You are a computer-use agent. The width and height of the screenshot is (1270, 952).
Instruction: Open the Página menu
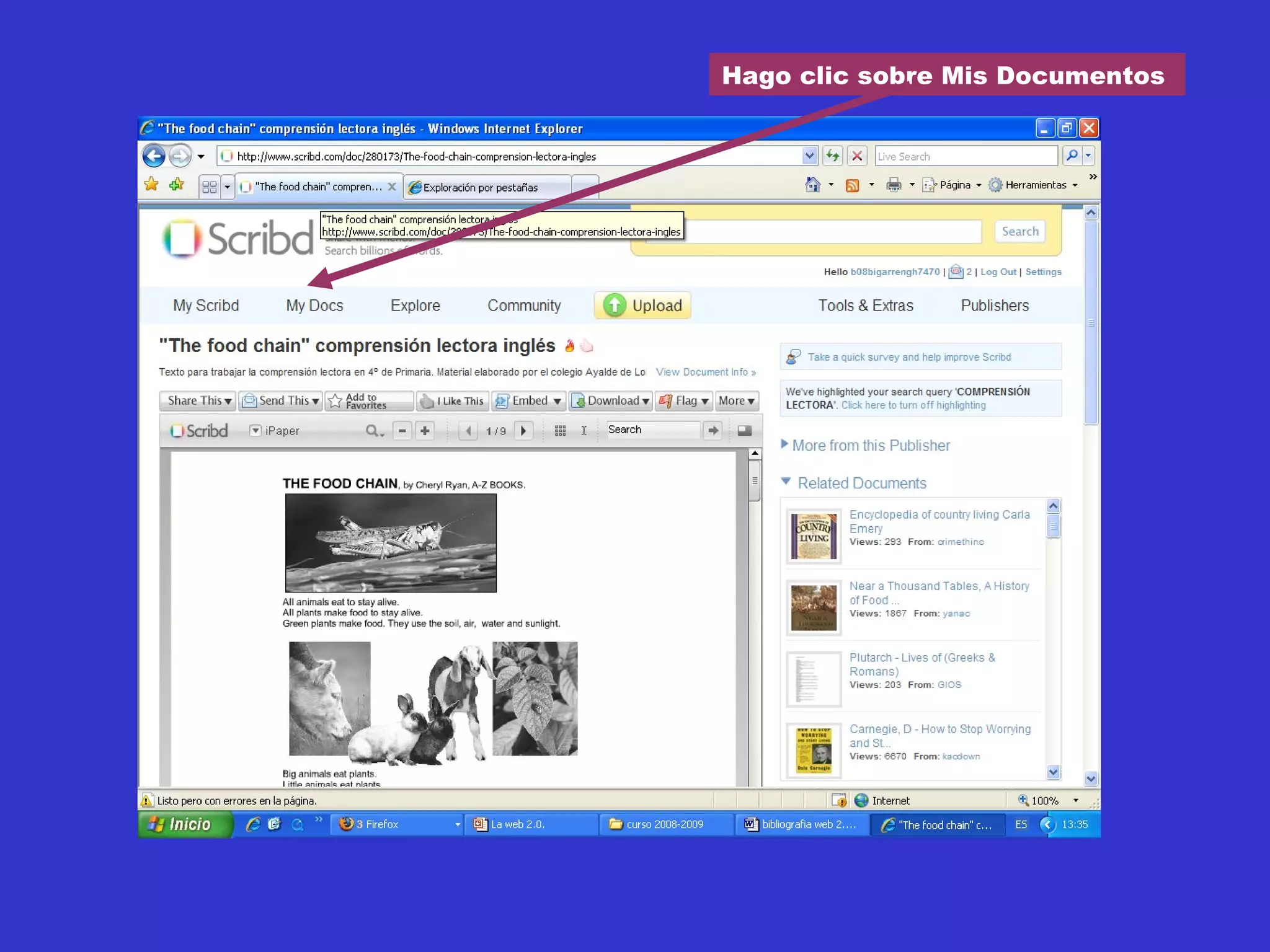(x=952, y=185)
